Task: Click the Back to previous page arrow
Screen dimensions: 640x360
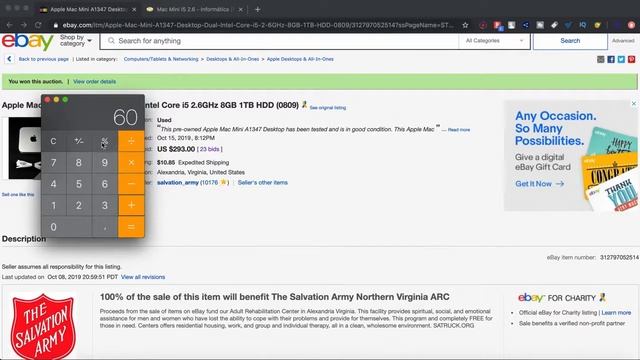Action: point(9,59)
